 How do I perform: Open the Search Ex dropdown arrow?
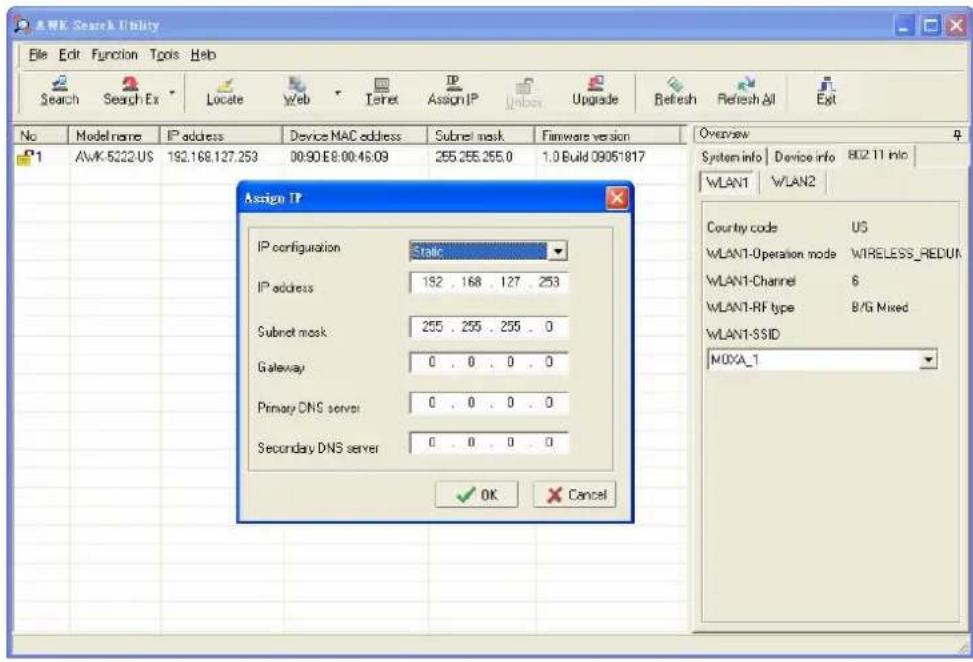coord(173,94)
